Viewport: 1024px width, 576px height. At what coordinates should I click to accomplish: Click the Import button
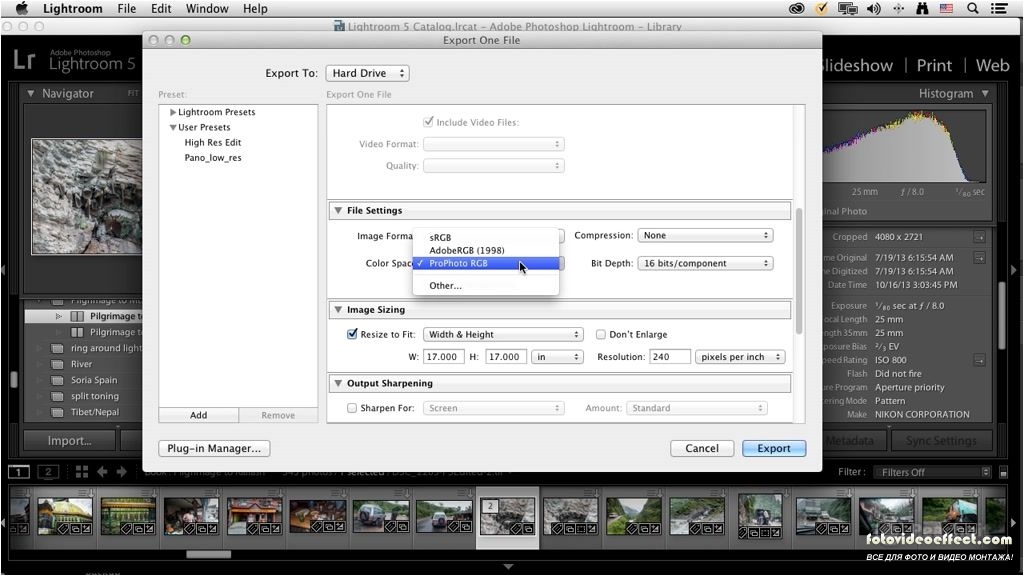(x=69, y=441)
